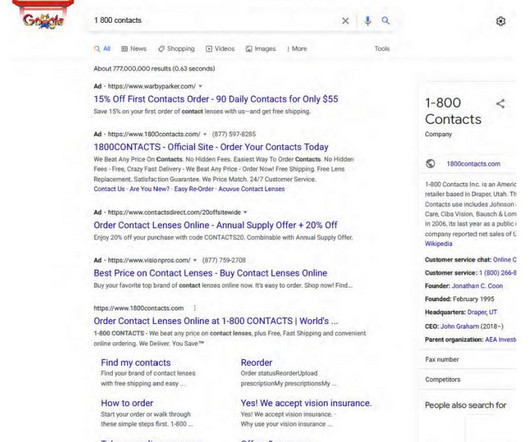Open the Images tab
This screenshot has width=530, height=442.
pyautogui.click(x=260, y=49)
